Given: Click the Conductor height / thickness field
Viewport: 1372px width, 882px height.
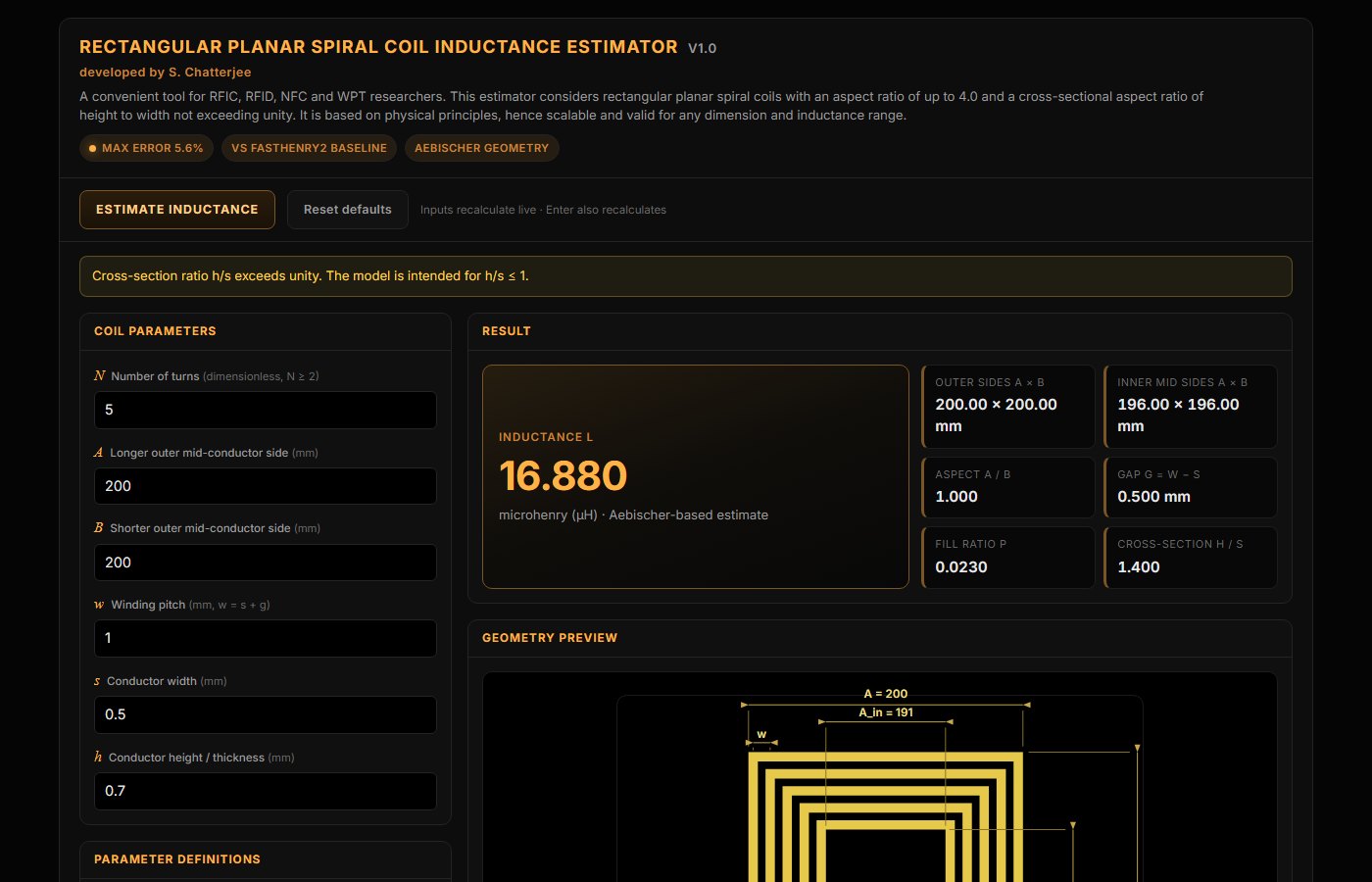Looking at the screenshot, I should (x=266, y=791).
